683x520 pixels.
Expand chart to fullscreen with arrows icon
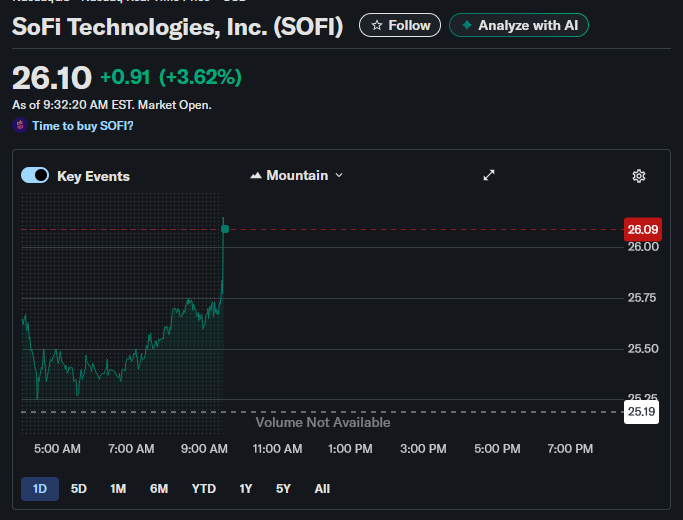(489, 175)
